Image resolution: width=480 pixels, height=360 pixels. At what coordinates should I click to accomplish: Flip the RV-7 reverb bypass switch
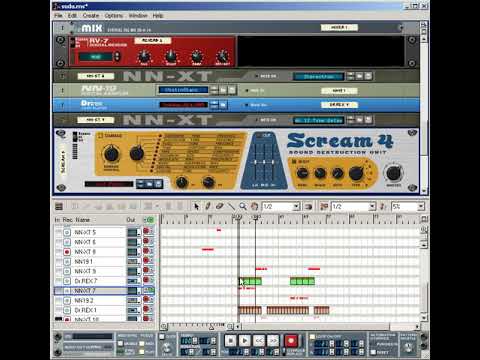tap(72, 42)
